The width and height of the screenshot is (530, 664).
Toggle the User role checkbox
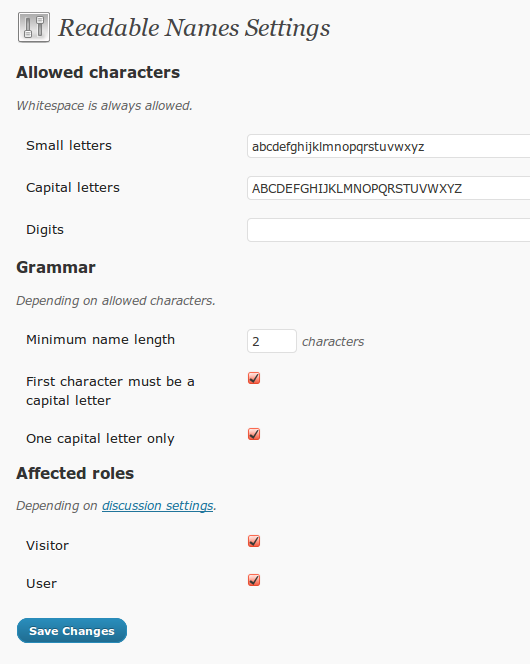click(x=254, y=580)
